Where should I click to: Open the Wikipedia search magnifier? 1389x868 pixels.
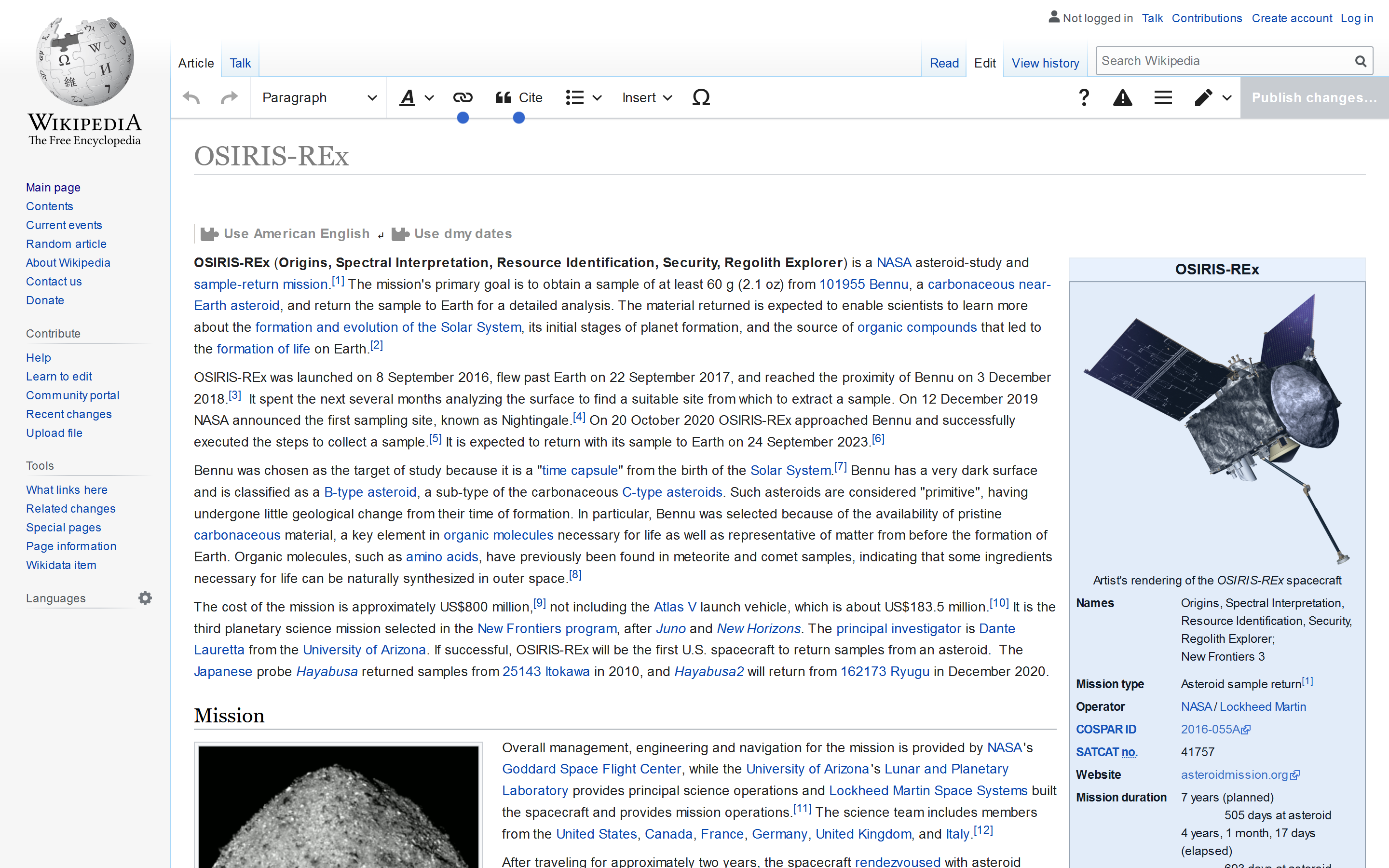pos(1360,60)
